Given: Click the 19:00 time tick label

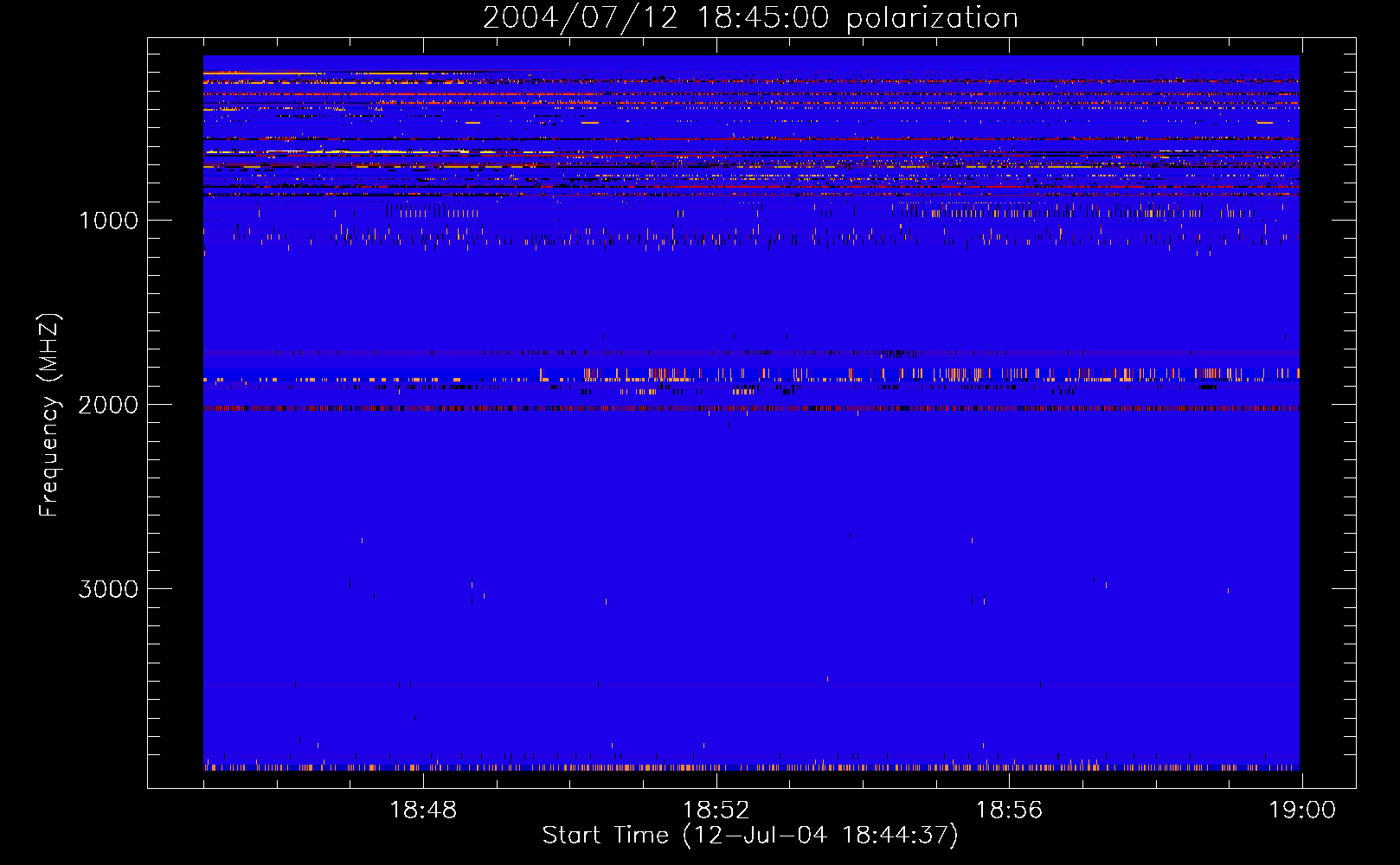Looking at the screenshot, I should (x=1302, y=811).
